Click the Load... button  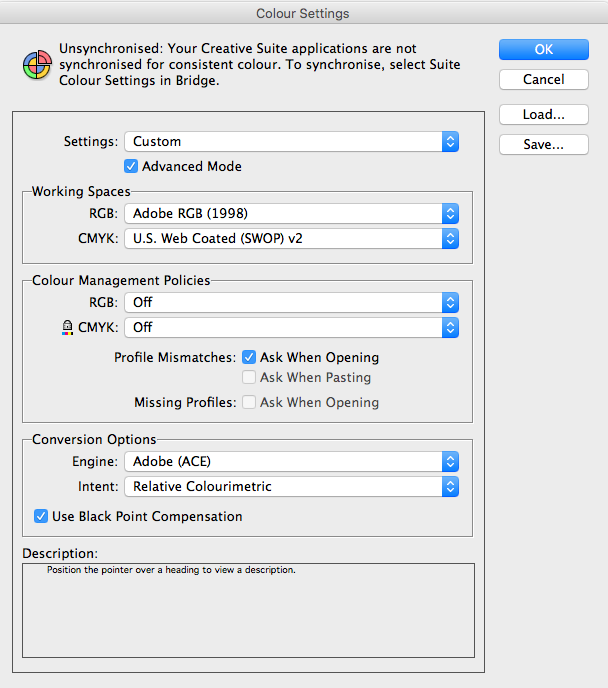(x=543, y=115)
